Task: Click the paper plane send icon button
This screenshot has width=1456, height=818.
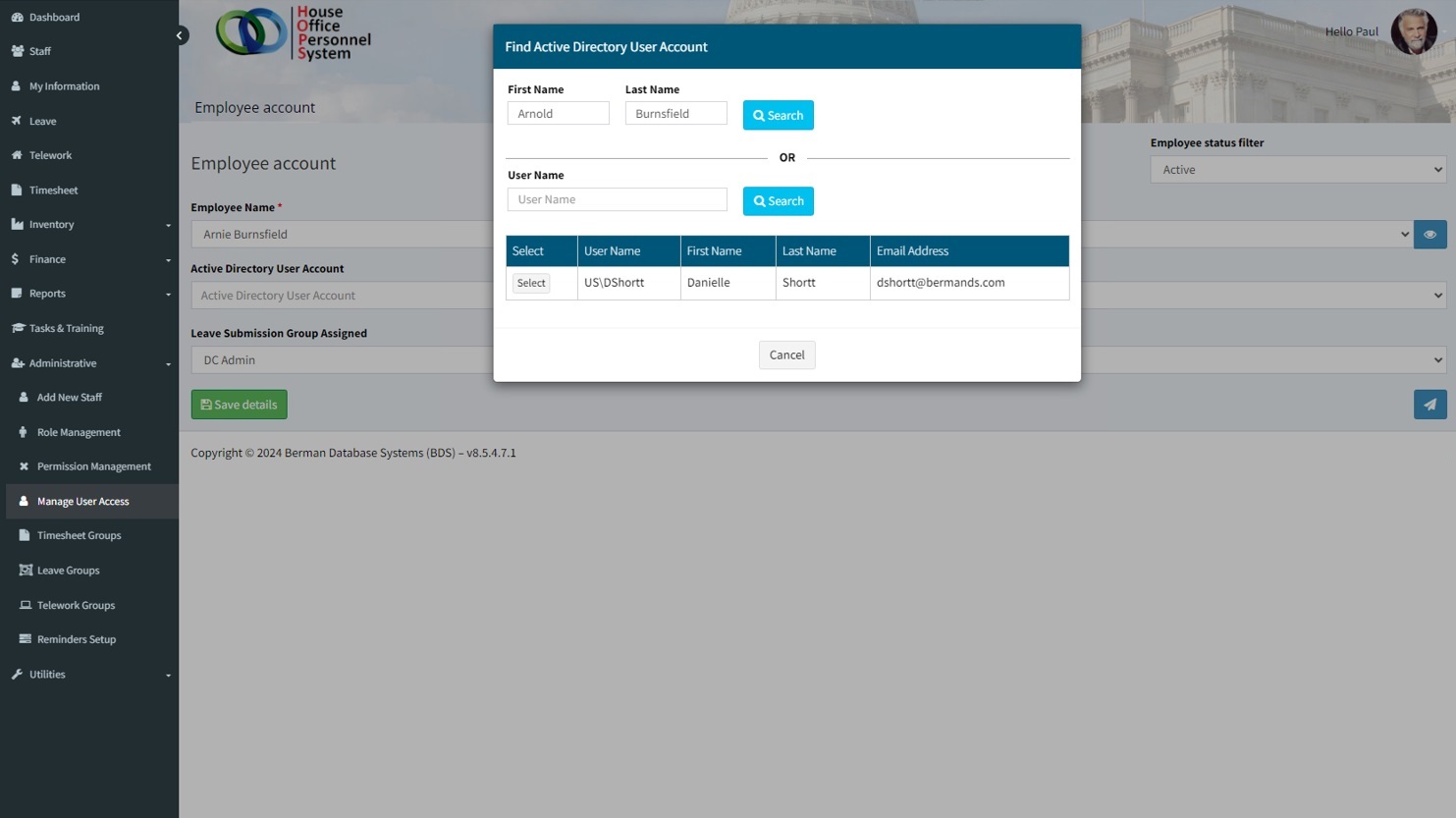Action: click(x=1429, y=405)
